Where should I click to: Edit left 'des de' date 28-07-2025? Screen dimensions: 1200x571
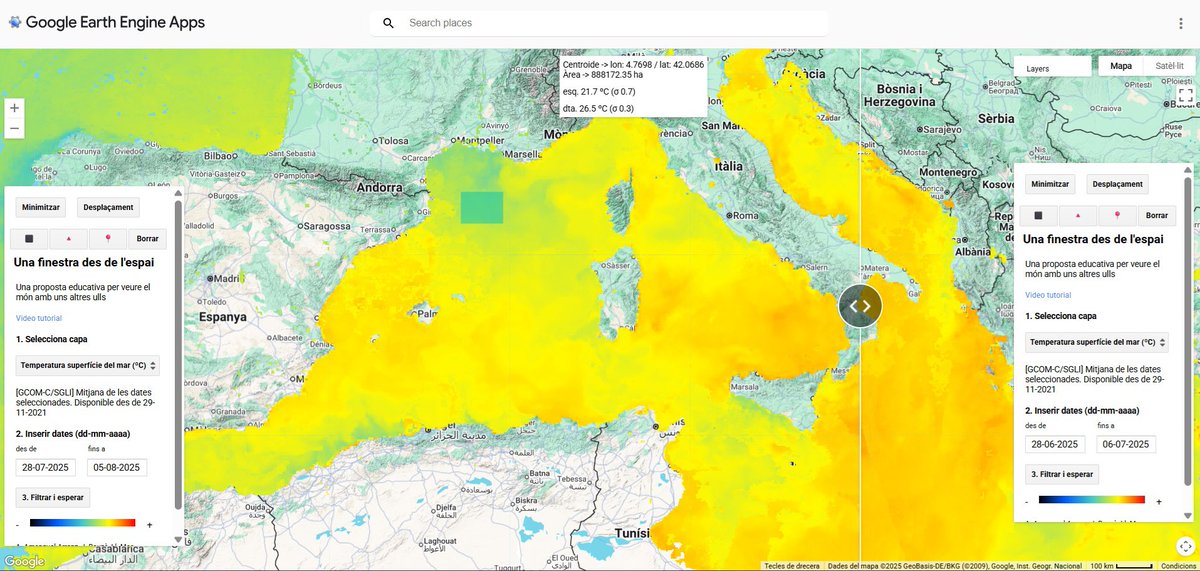coord(46,467)
